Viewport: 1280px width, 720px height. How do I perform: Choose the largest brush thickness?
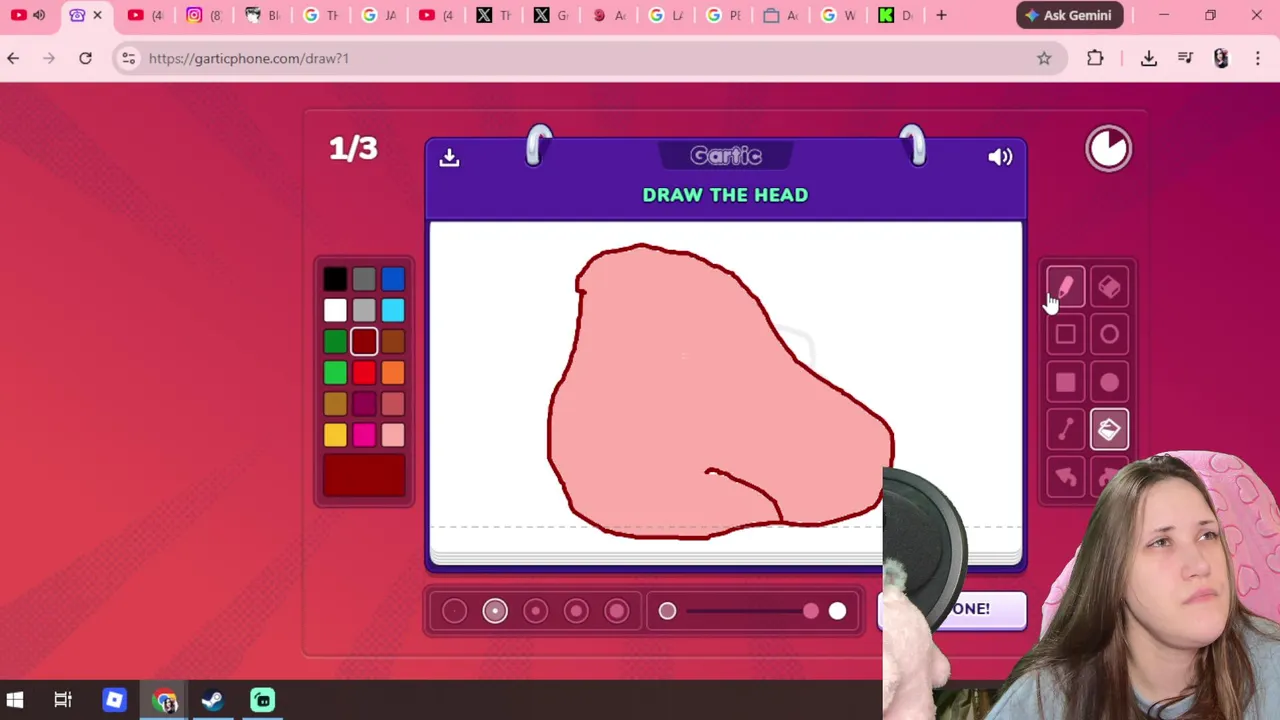coord(616,611)
